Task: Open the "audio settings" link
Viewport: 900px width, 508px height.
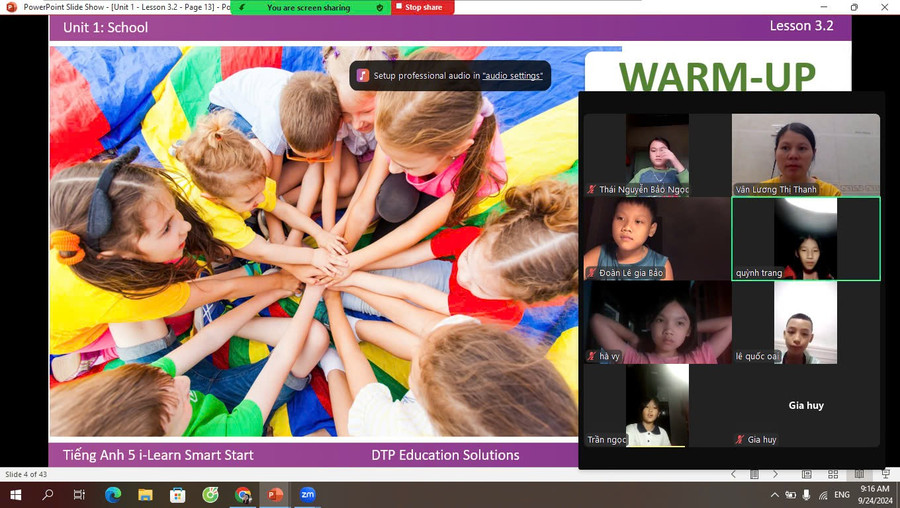Action: [x=512, y=76]
